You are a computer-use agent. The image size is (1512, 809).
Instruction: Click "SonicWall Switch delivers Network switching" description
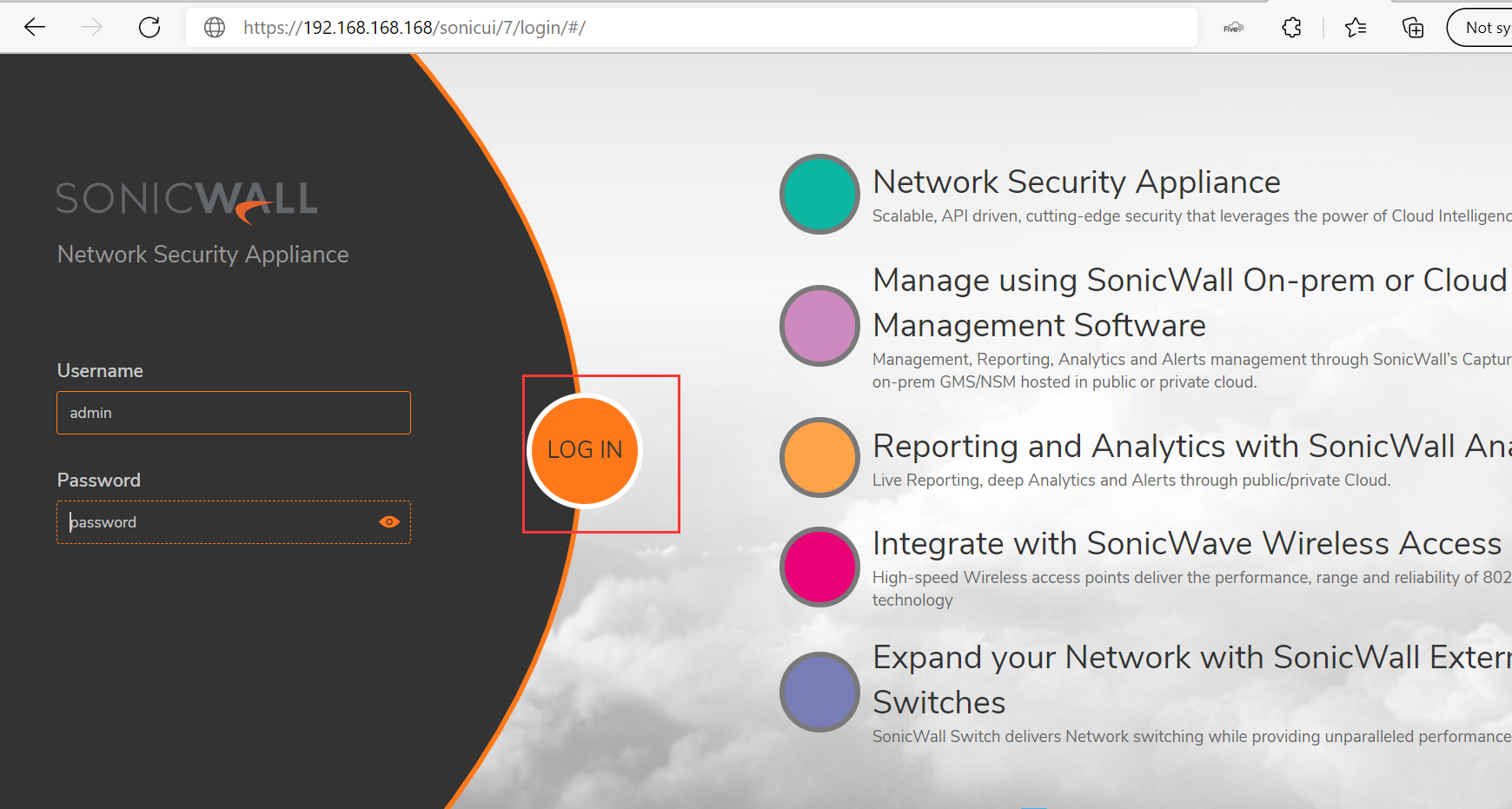tap(1192, 737)
